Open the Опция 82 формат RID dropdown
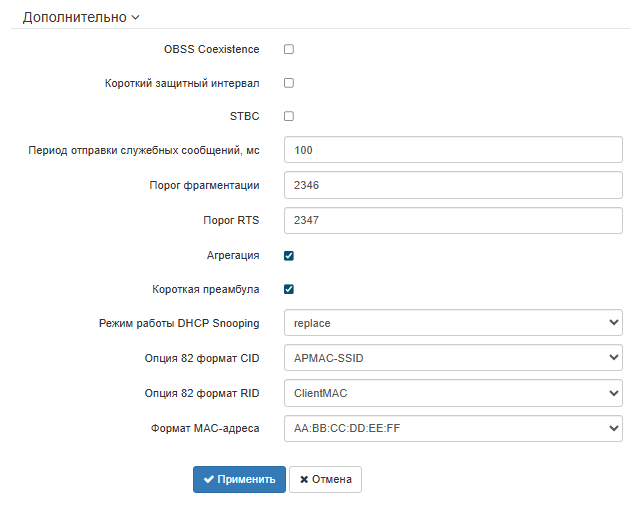 [453, 393]
